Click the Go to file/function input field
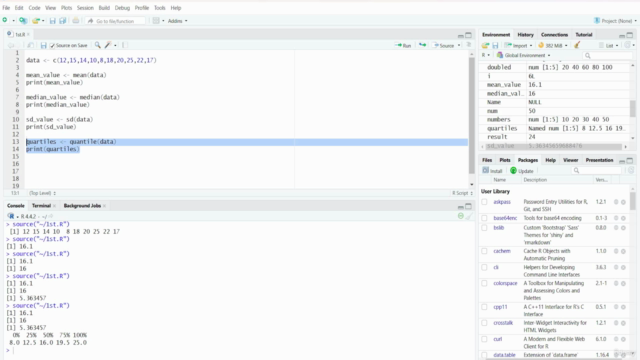 [x=116, y=21]
